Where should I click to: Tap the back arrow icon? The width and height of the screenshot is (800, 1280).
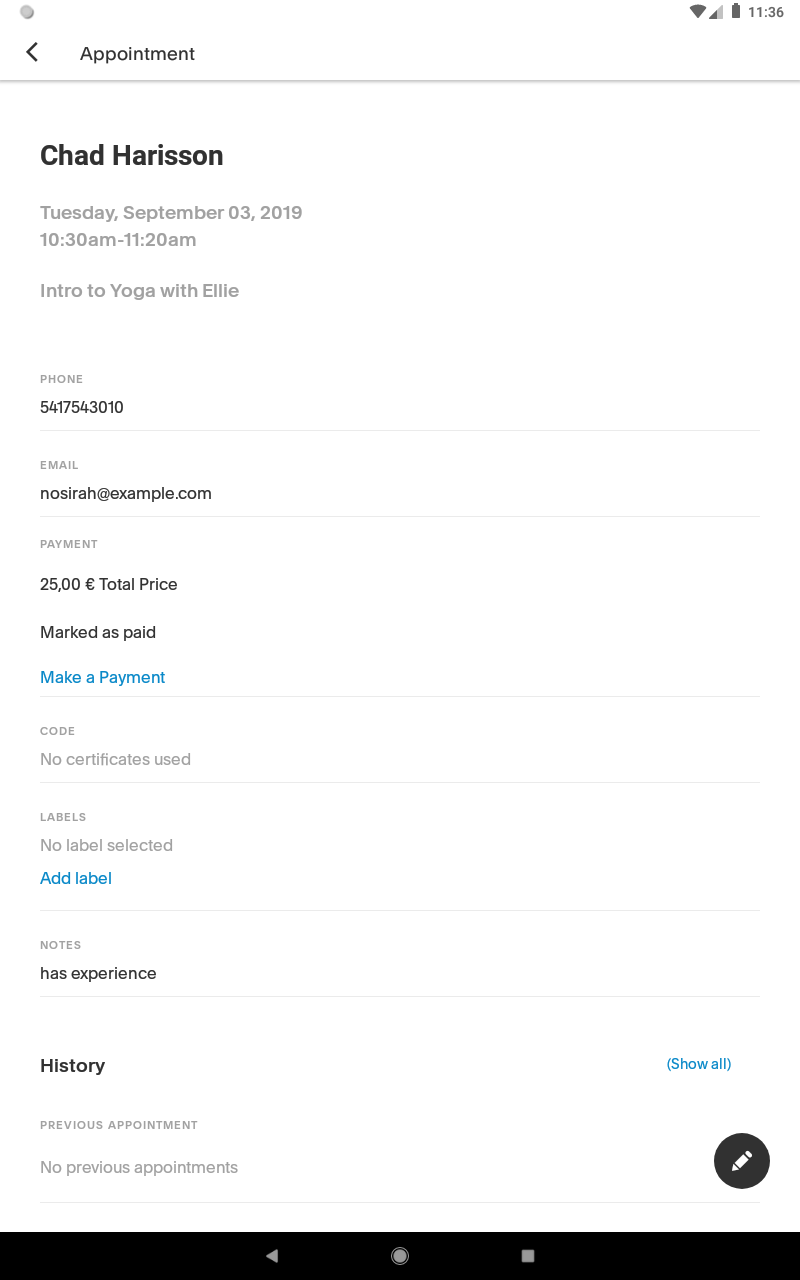pos(32,53)
